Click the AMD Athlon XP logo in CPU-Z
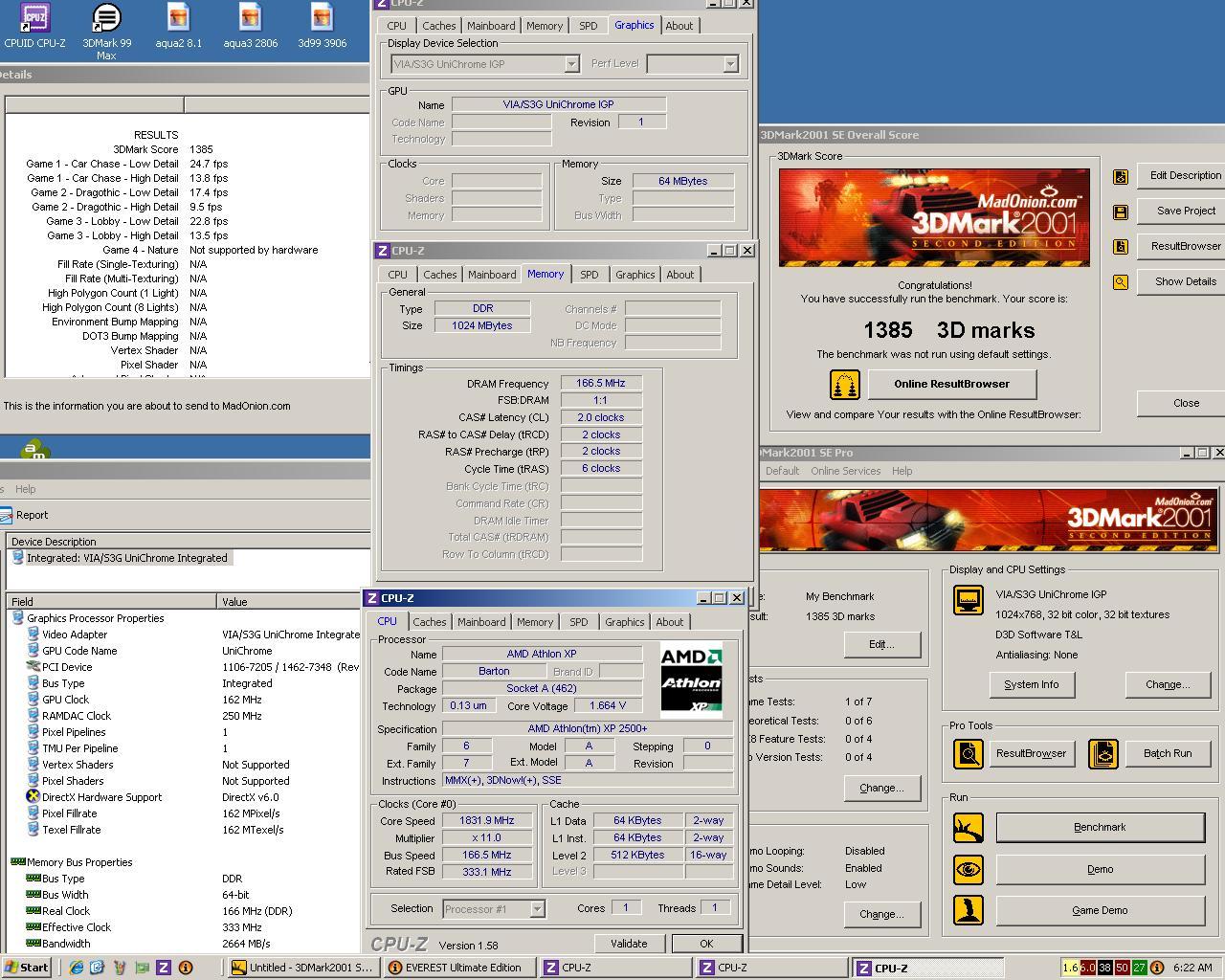Viewport: 1225px width, 980px height. [x=691, y=679]
